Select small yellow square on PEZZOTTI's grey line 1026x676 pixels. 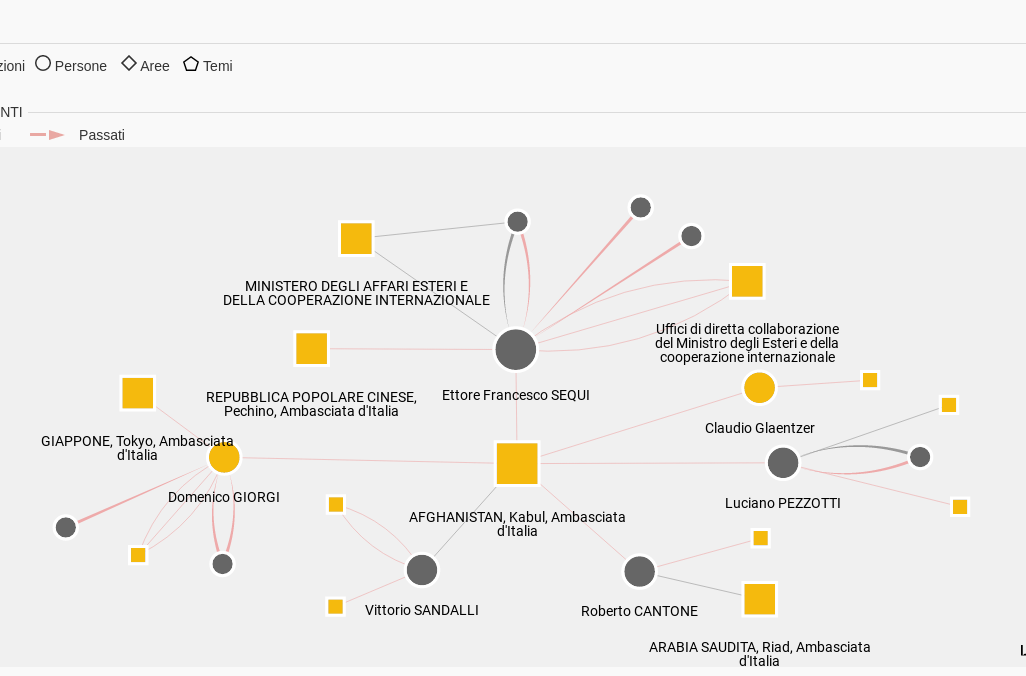(949, 405)
